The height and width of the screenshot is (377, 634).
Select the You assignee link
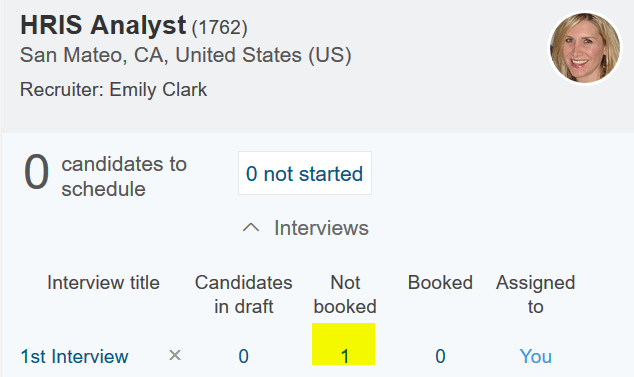click(535, 356)
